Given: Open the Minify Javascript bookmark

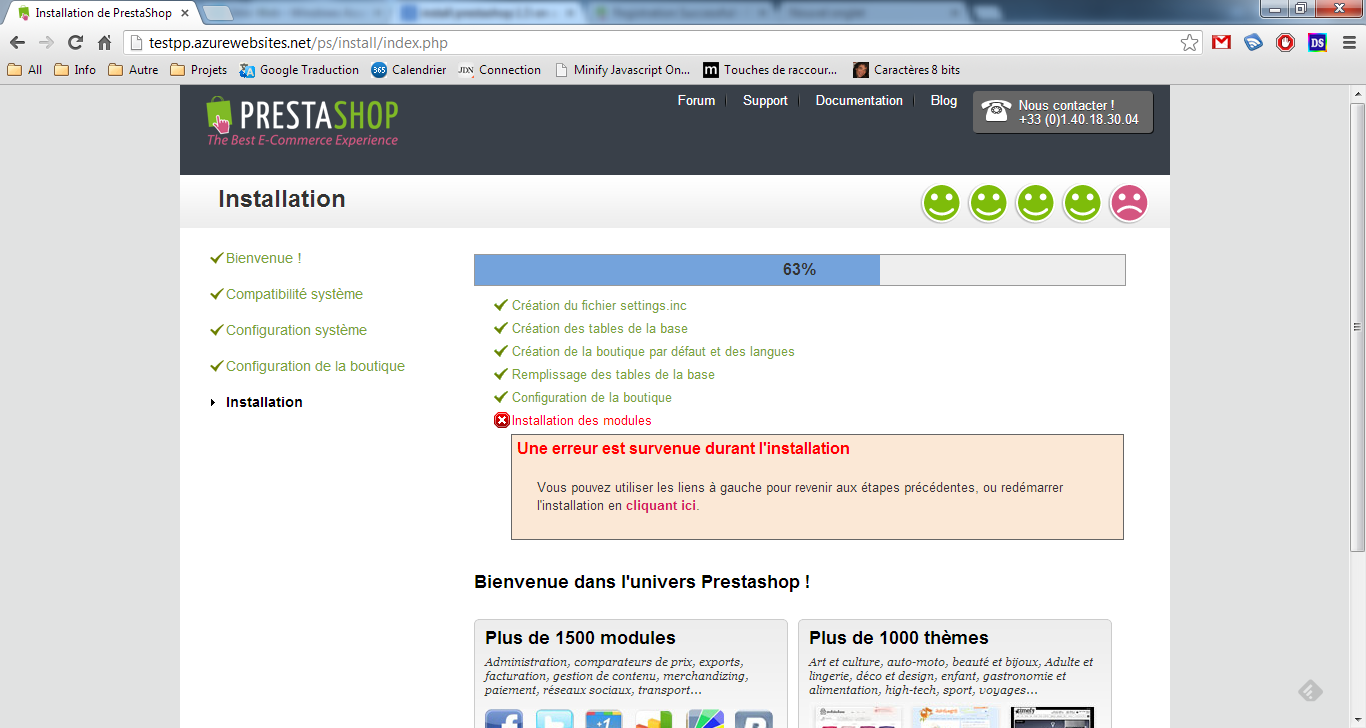Looking at the screenshot, I should point(623,70).
